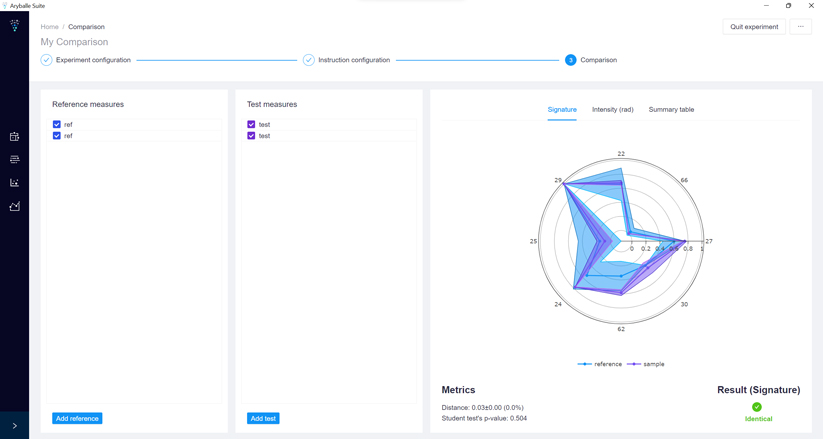Image resolution: width=823 pixels, height=439 pixels.
Task: Open the line chart sidebar icon at the bottom
Action: 14,206
